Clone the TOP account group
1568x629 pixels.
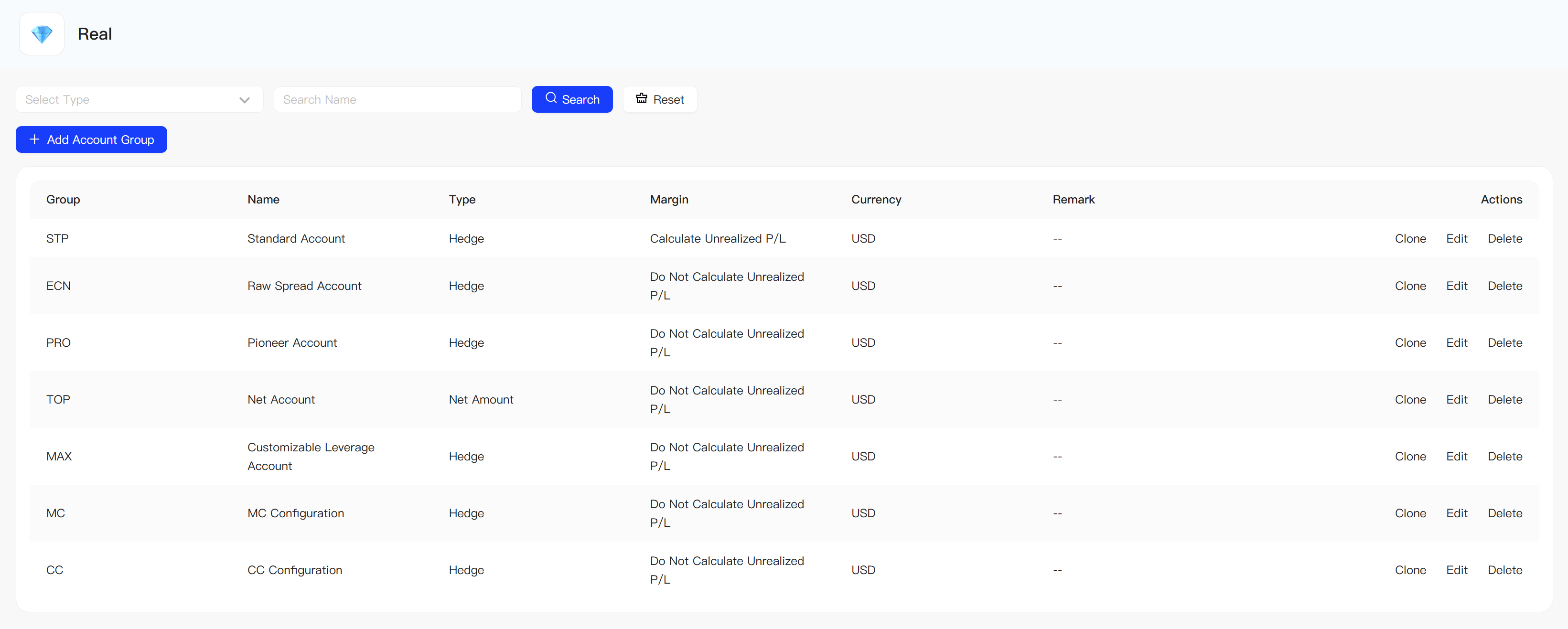point(1410,400)
